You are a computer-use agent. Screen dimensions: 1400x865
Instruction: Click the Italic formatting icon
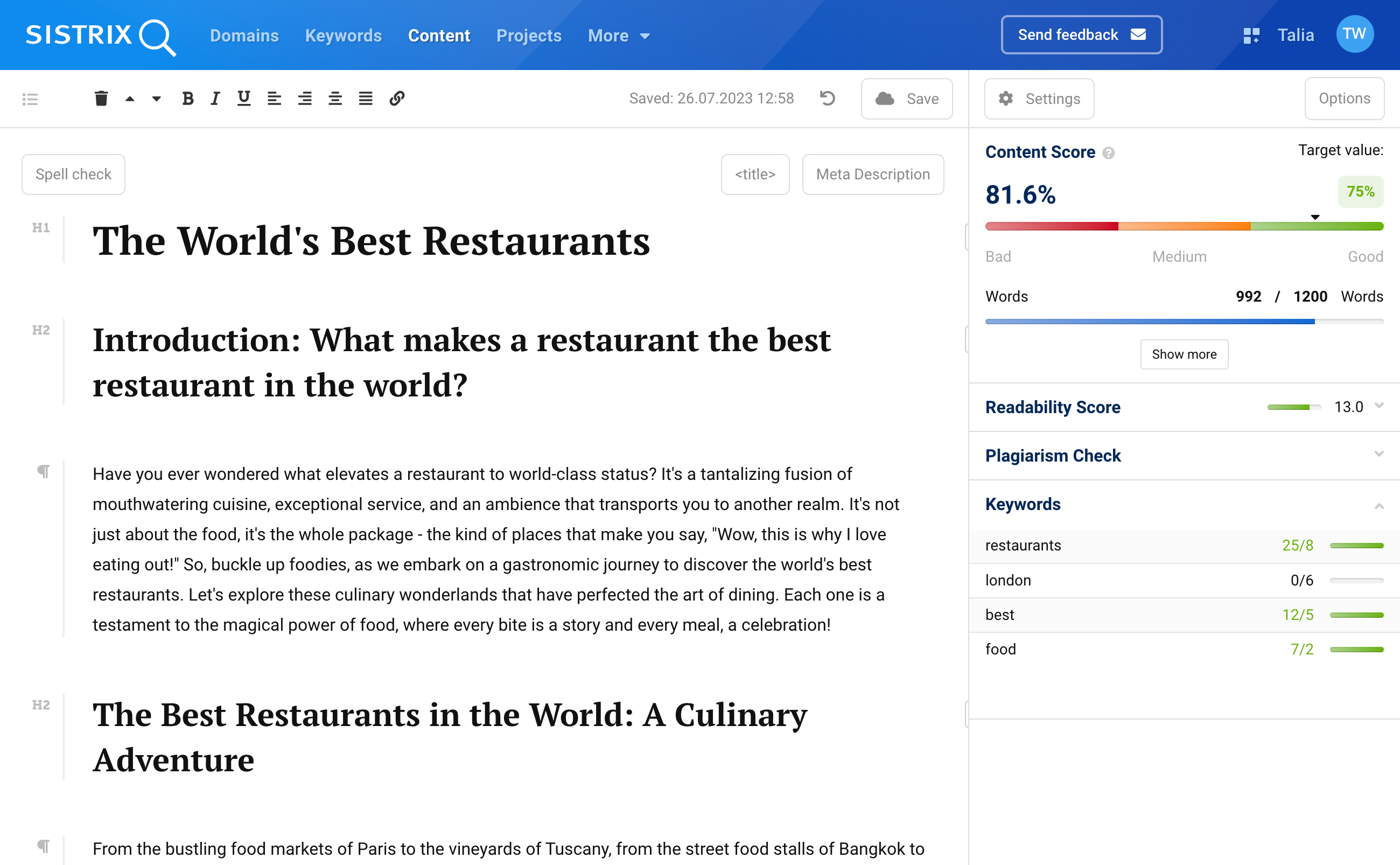click(213, 97)
